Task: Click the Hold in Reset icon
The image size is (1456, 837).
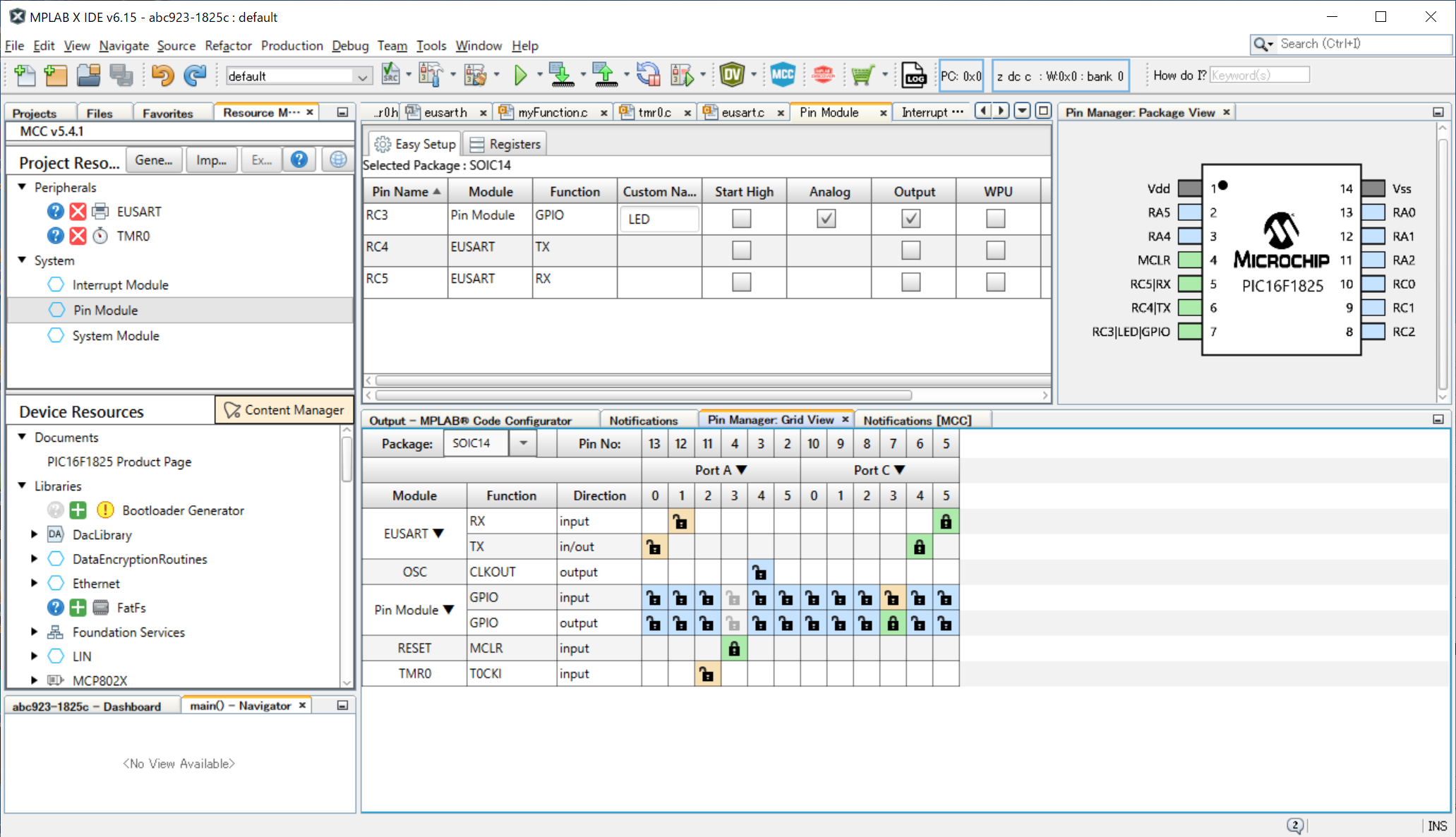Action: [x=648, y=76]
